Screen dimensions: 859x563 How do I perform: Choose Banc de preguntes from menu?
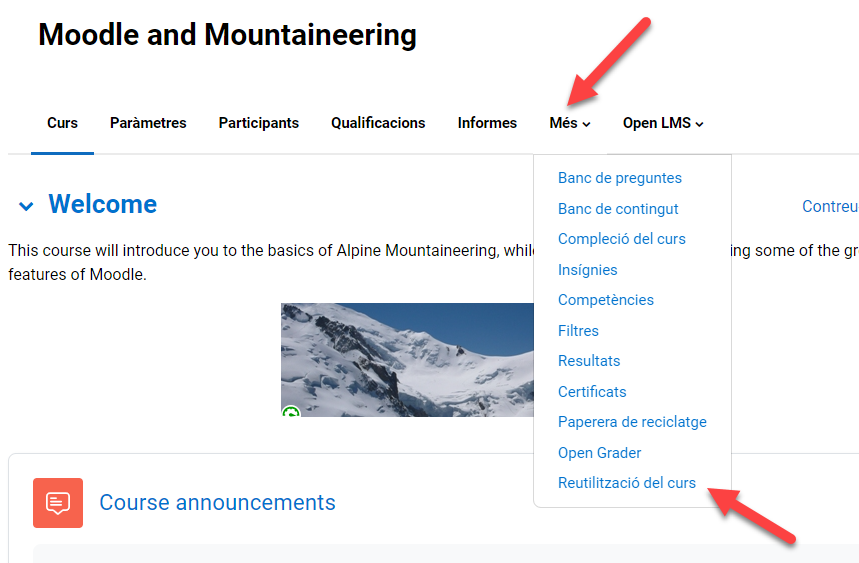coord(620,178)
